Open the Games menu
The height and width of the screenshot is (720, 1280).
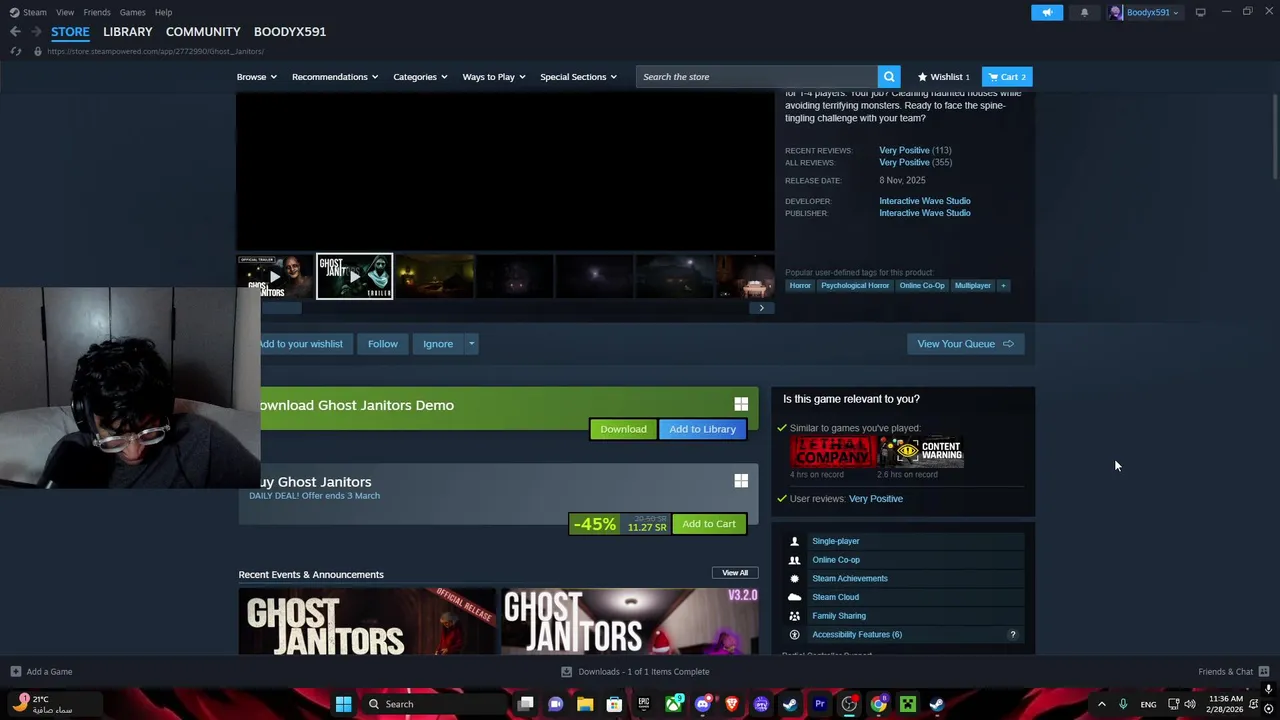[x=132, y=12]
